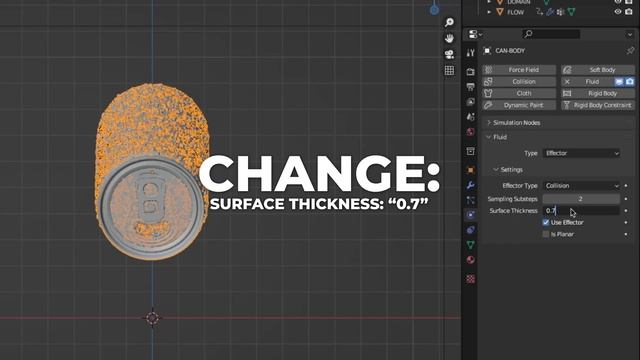This screenshot has width=640, height=360.
Task: Toggle Fluid show in viewport icon
Action: (x=619, y=82)
